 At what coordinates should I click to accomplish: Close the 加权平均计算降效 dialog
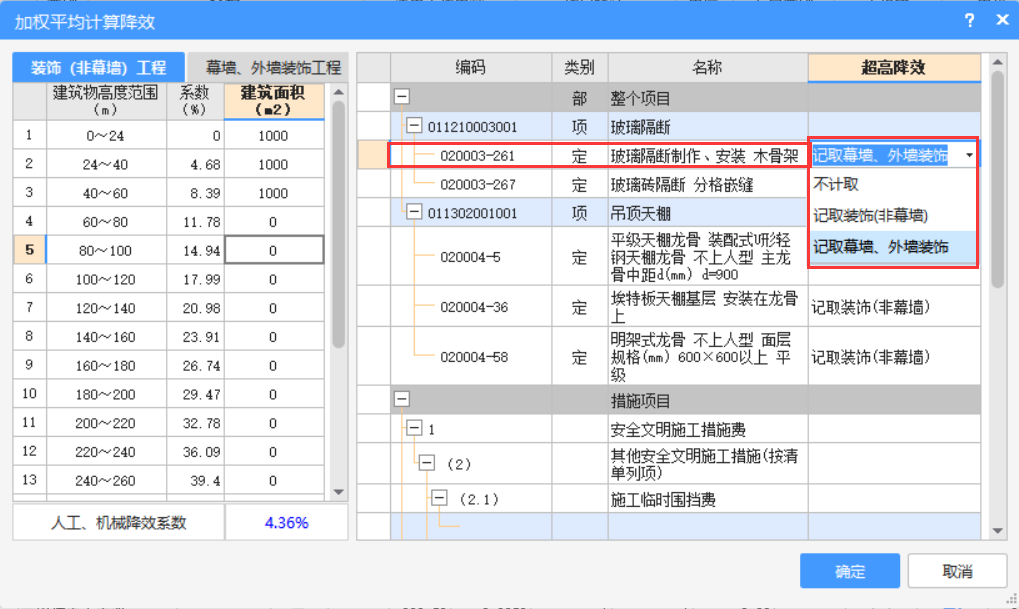(1001, 21)
